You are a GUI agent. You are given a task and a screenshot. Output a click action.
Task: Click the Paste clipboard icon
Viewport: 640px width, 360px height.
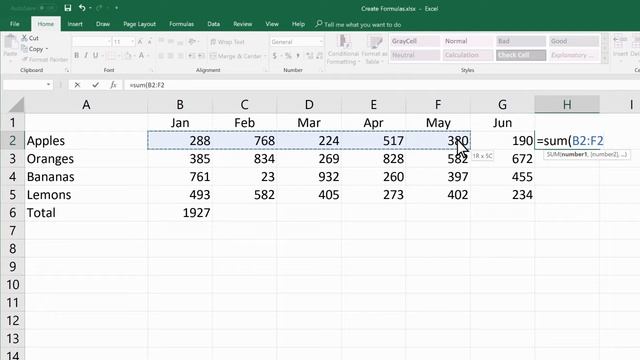click(x=11, y=42)
